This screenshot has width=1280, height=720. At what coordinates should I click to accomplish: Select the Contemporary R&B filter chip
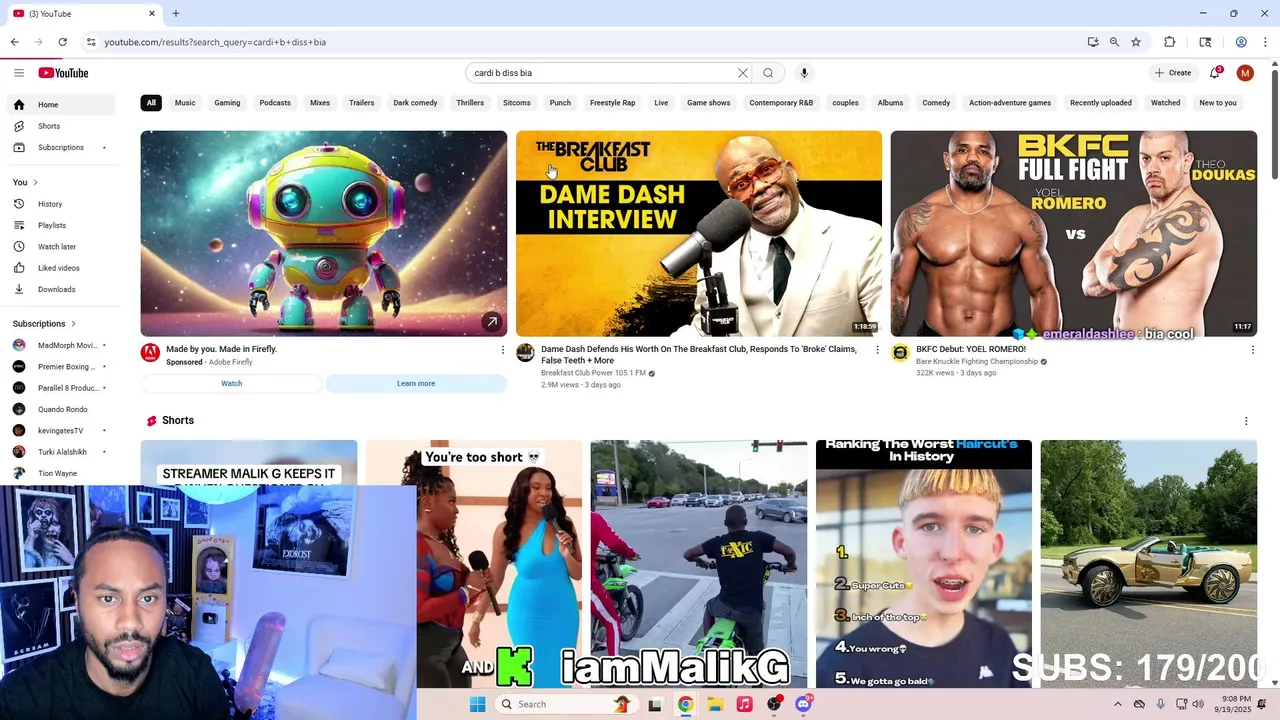[781, 103]
